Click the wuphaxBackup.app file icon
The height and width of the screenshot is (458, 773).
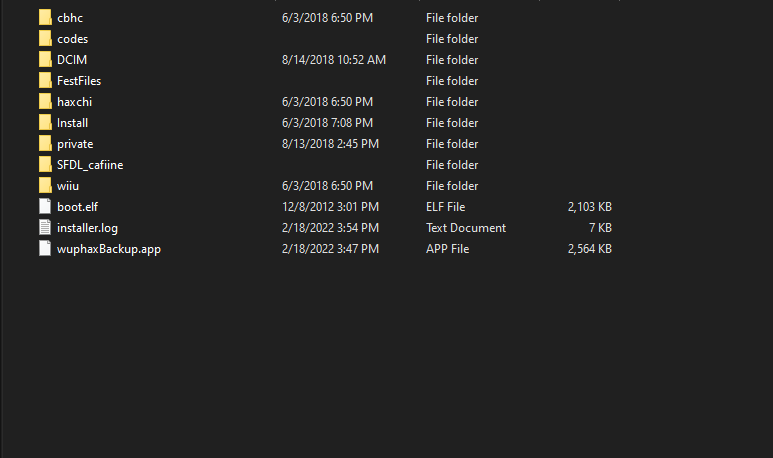click(45, 248)
